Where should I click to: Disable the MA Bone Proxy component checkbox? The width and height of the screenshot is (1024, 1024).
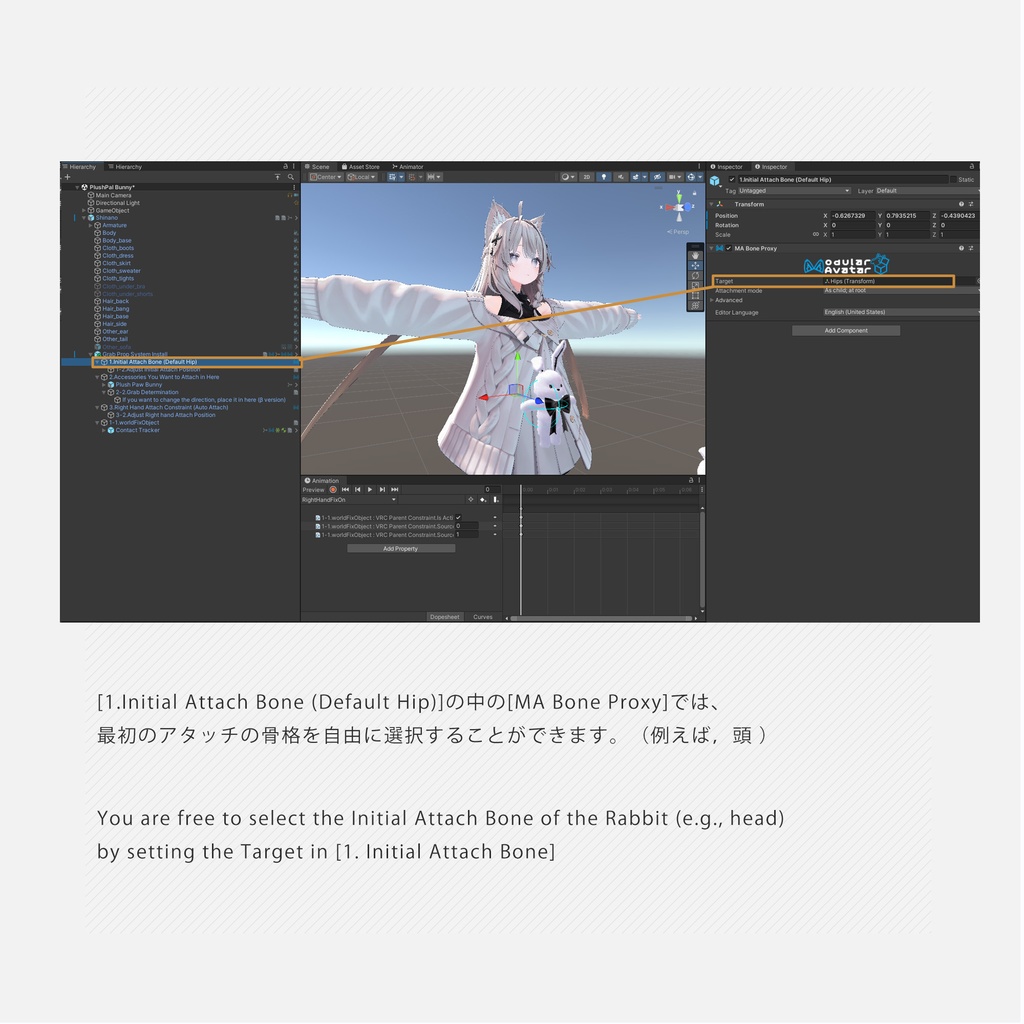coord(728,248)
